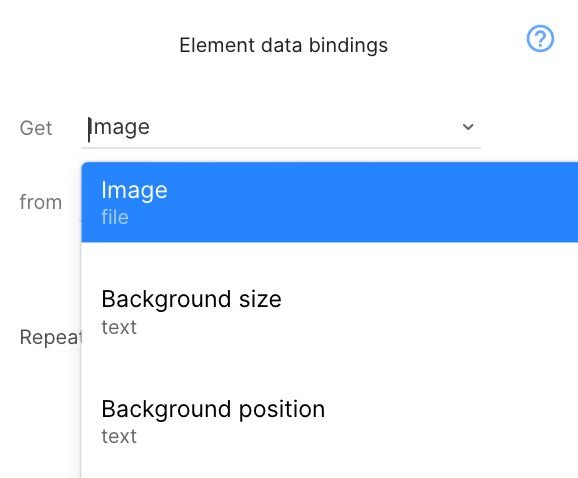
Task: Click the words 'Background position' in the list
Action: (213, 409)
